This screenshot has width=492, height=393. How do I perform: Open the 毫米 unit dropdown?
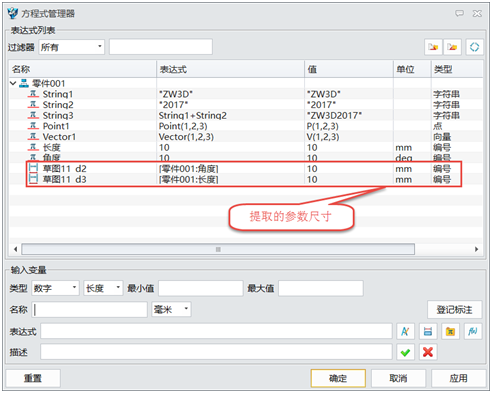coord(171,310)
